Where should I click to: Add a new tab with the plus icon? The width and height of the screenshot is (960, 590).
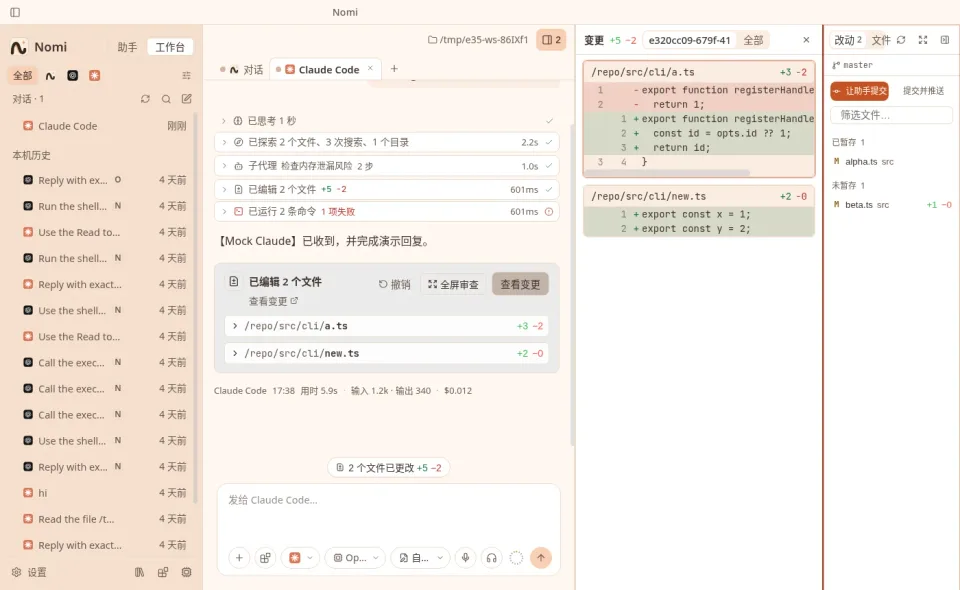coord(394,69)
